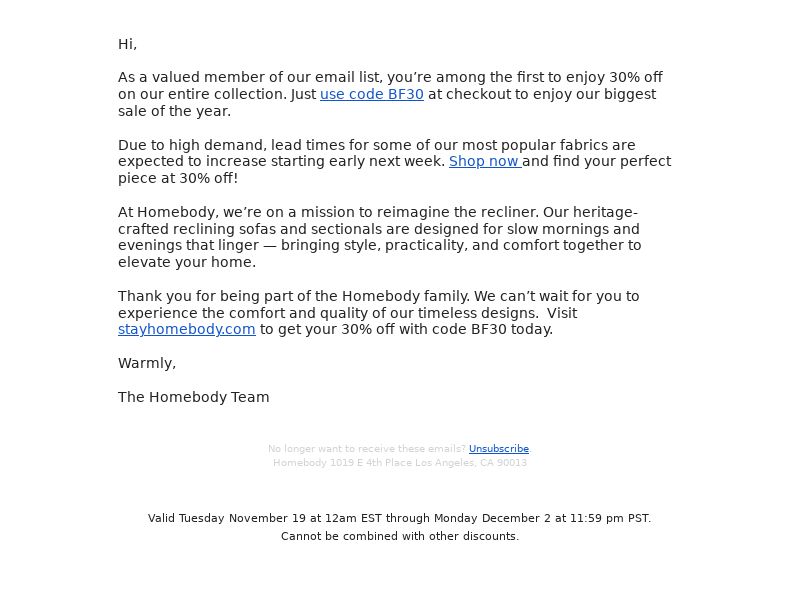Visit the stayhomebody.com link
Screen dimensions: 800x600
pyautogui.click(x=187, y=330)
